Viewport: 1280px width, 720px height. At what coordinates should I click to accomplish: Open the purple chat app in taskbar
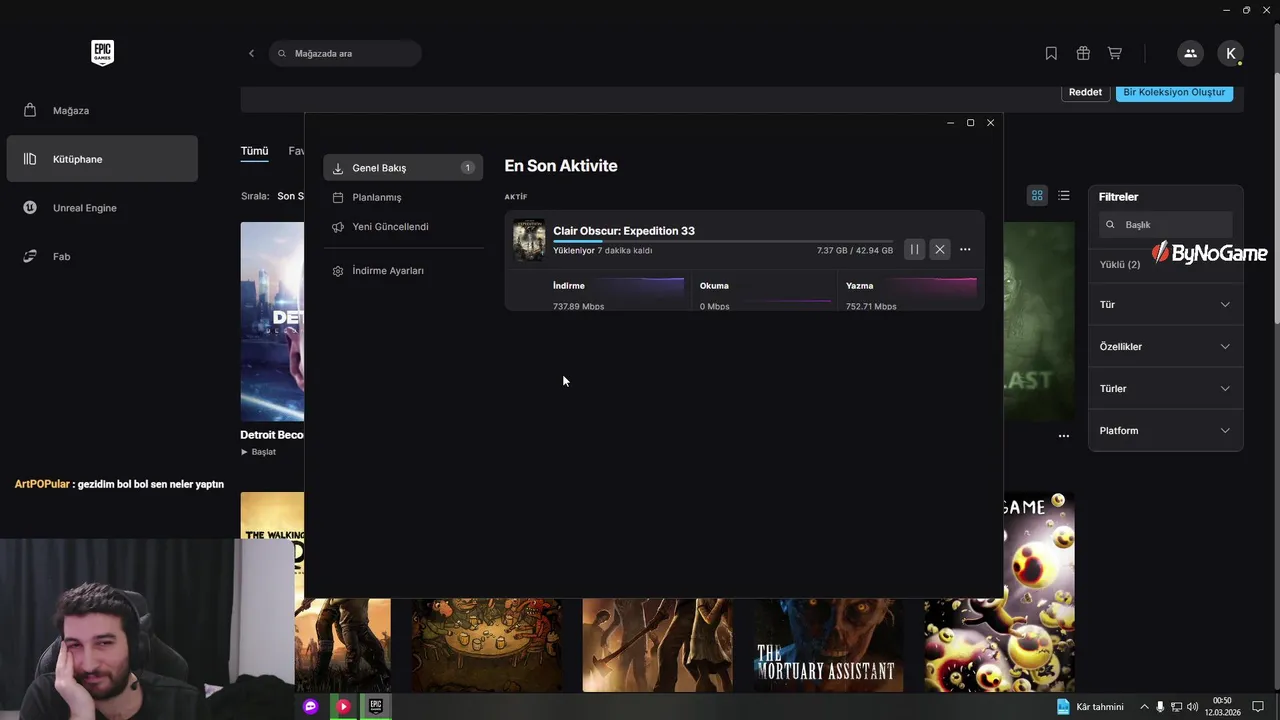point(311,706)
